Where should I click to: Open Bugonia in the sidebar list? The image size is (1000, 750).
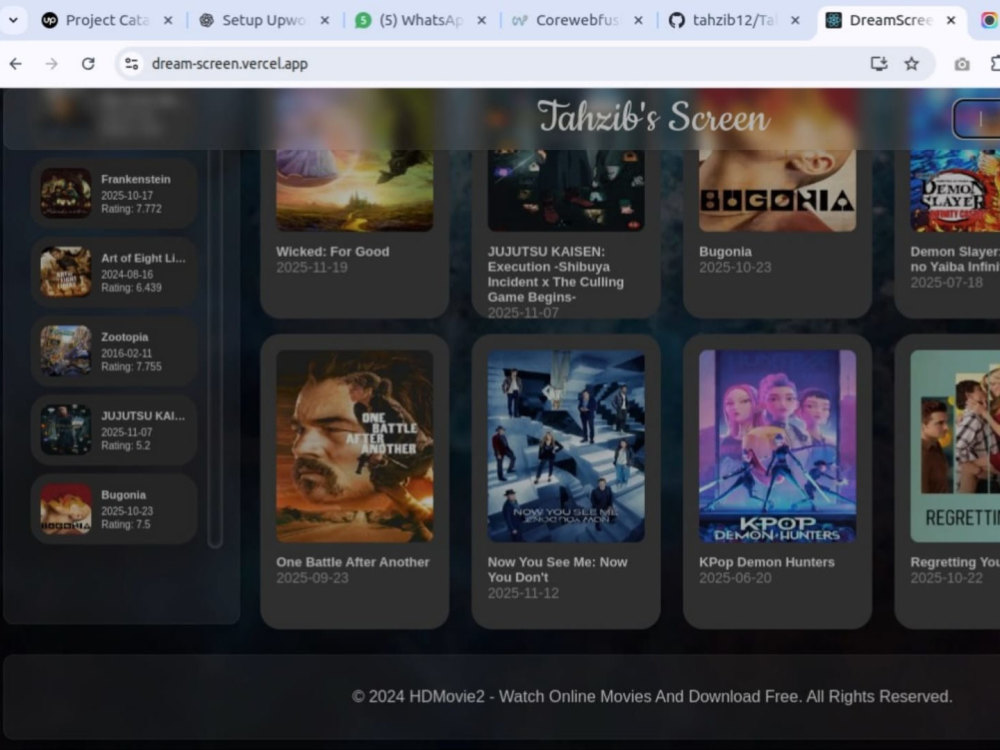pos(114,509)
